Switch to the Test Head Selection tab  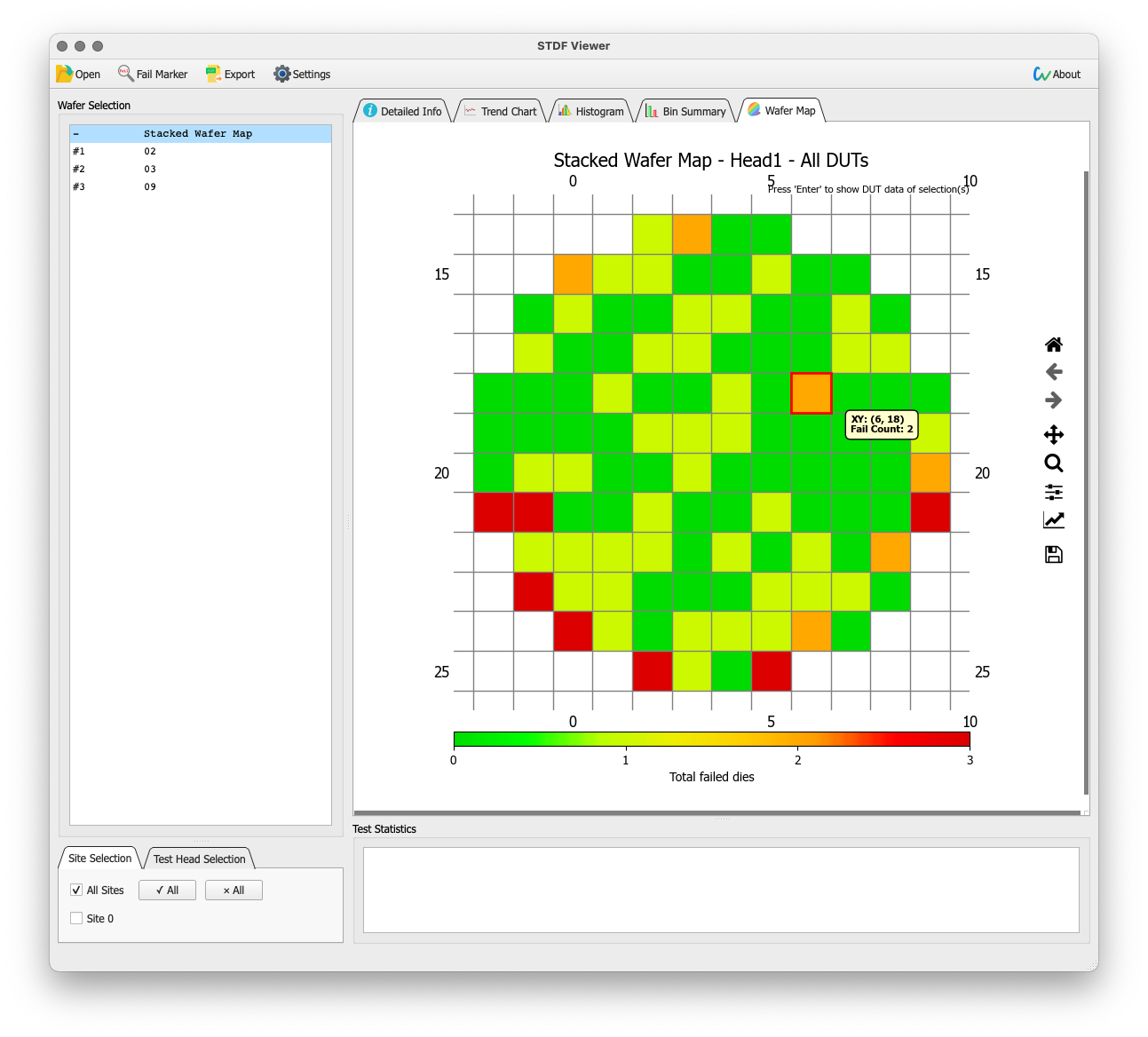[199, 859]
